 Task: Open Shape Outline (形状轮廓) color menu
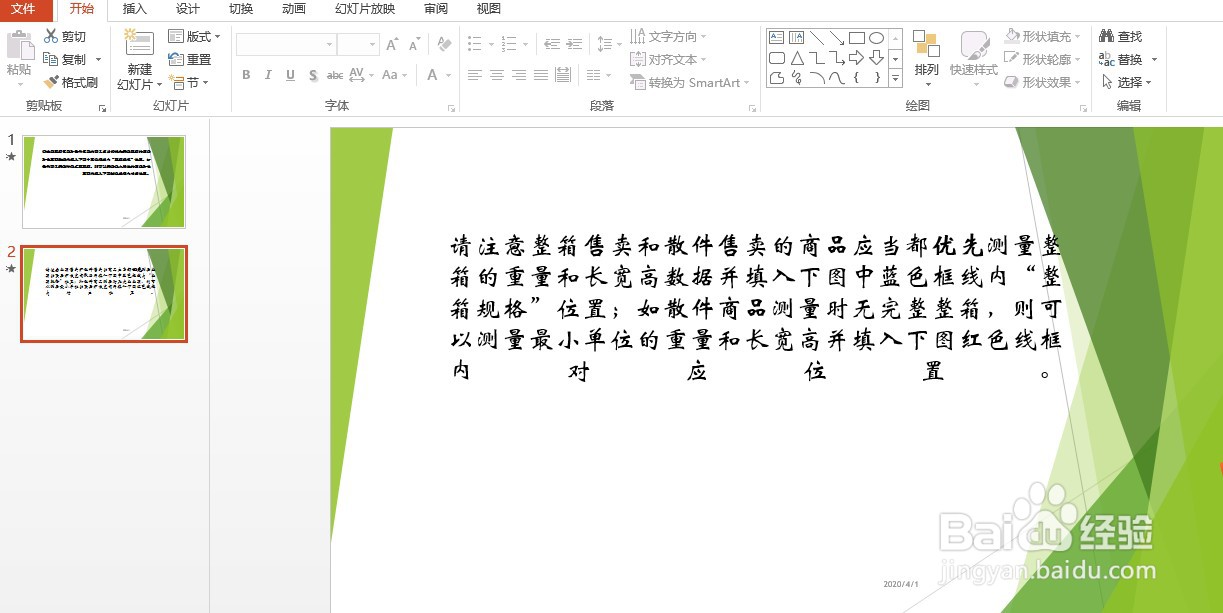[1043, 59]
